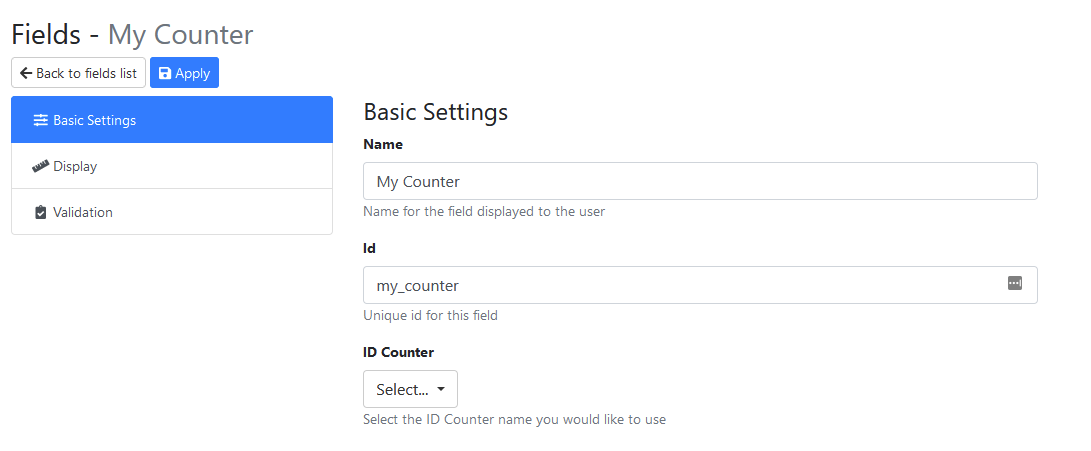Click the ruler icon next to Display
The width and height of the screenshot is (1091, 451).
(40, 166)
